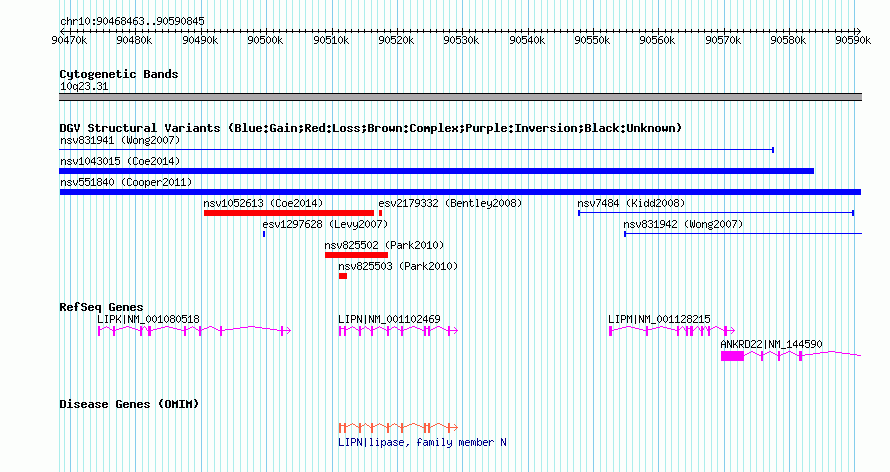This screenshot has width=890, height=472.
Task: Click the 90560k ruler tick label
Action: [657, 40]
